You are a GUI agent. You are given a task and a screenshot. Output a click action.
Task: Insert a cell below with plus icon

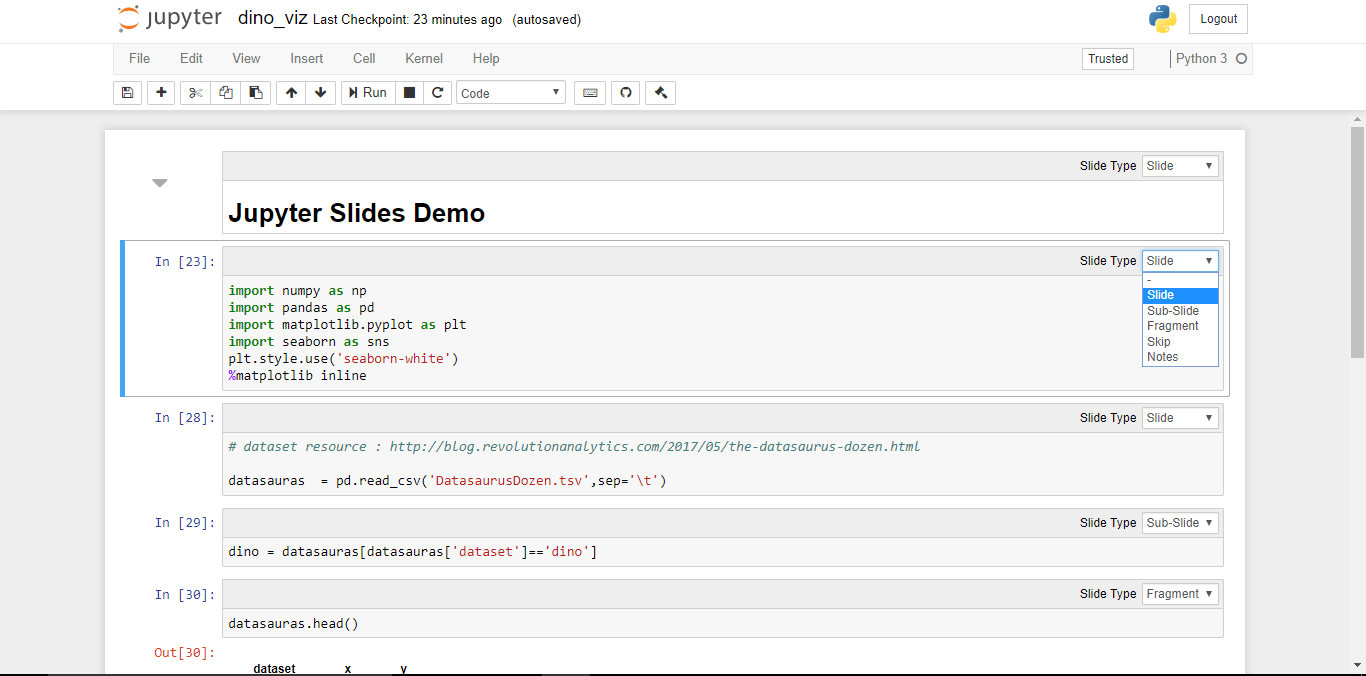point(161,93)
